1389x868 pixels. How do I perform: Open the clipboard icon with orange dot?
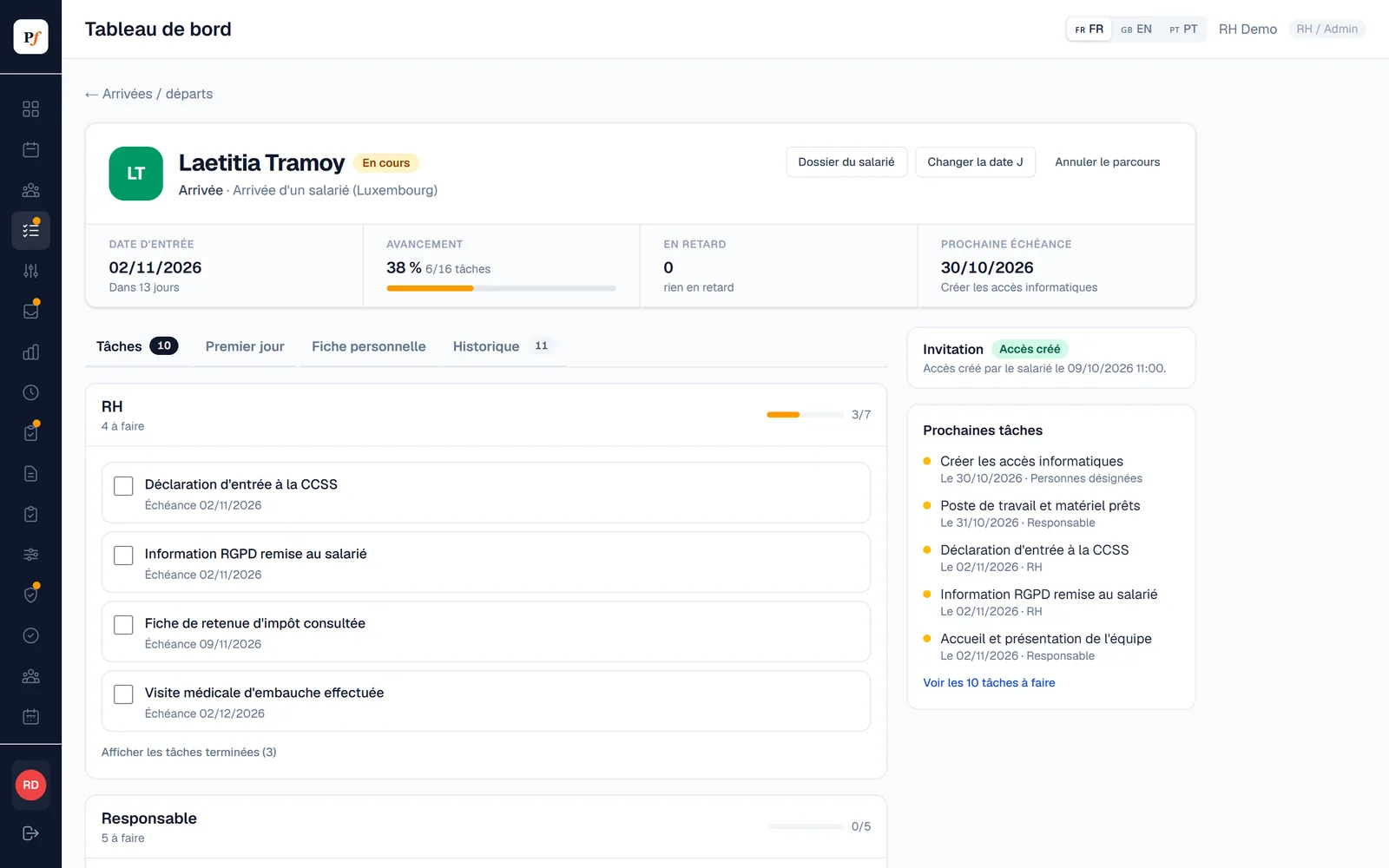(30, 433)
